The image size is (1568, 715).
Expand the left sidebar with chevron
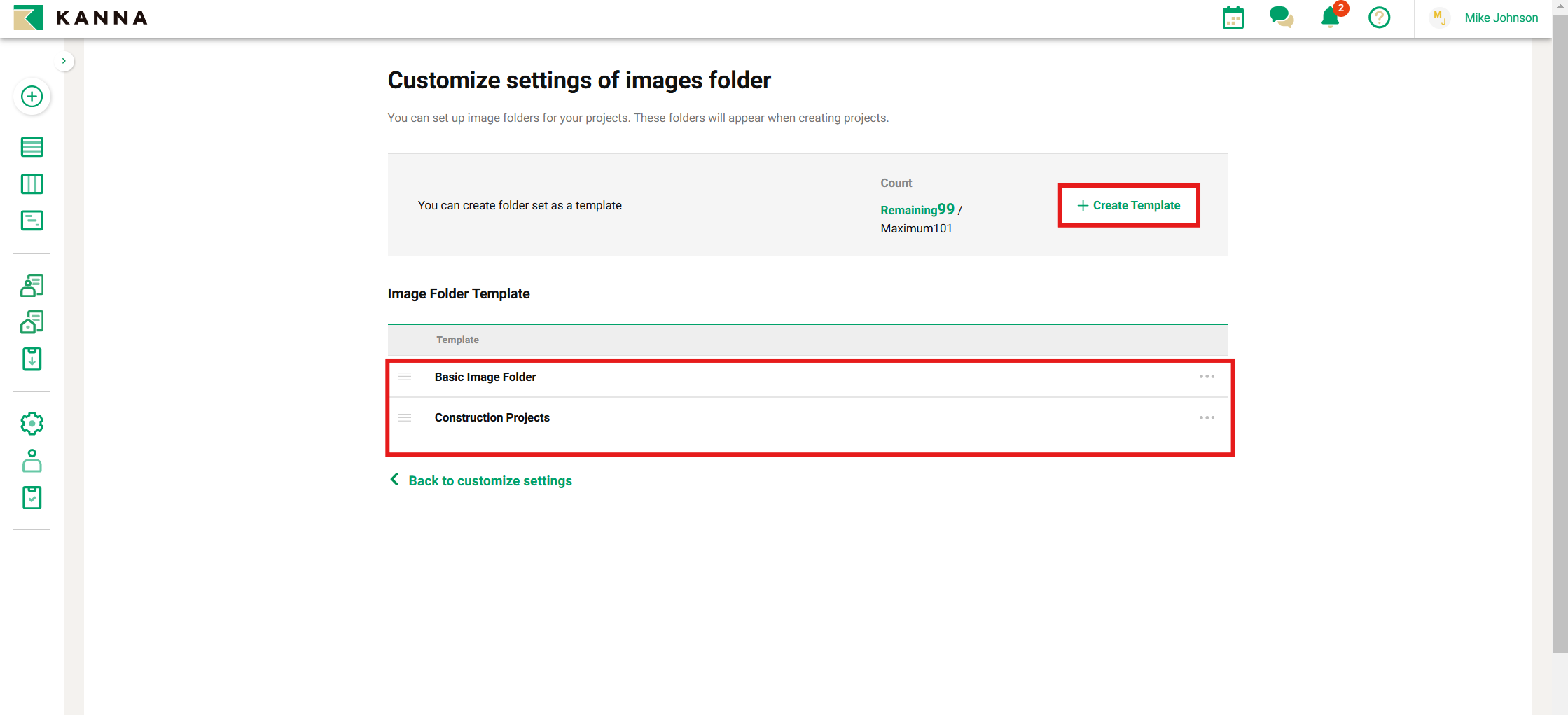pos(64,61)
